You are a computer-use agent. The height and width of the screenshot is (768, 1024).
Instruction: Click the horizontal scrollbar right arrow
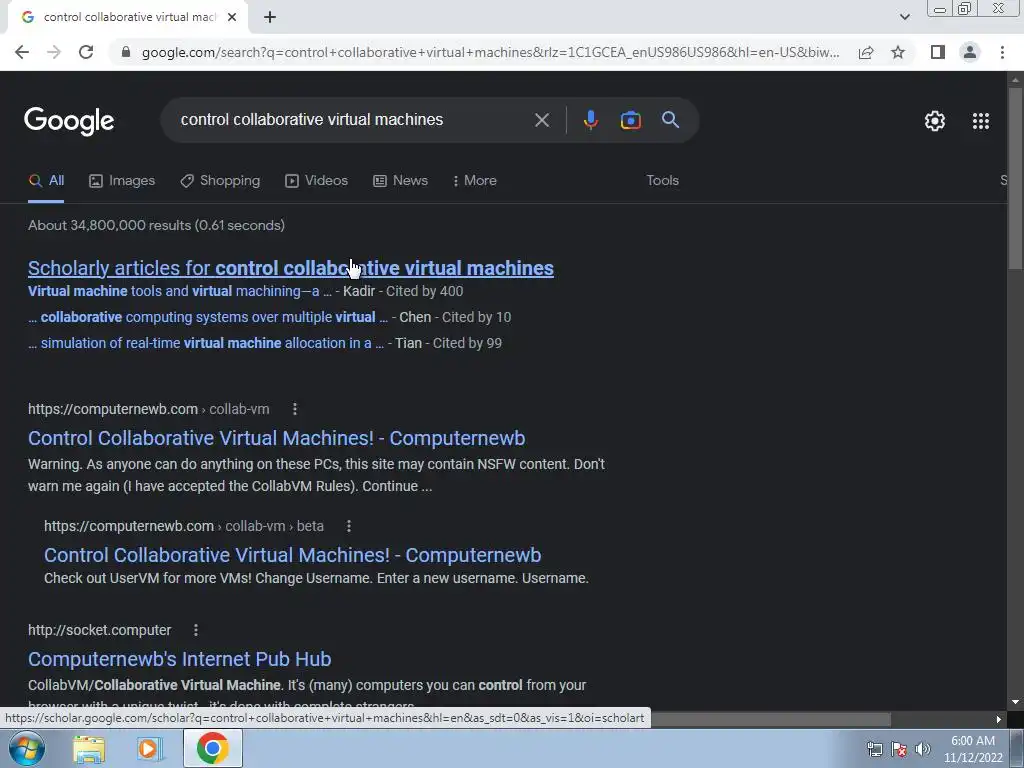click(998, 720)
